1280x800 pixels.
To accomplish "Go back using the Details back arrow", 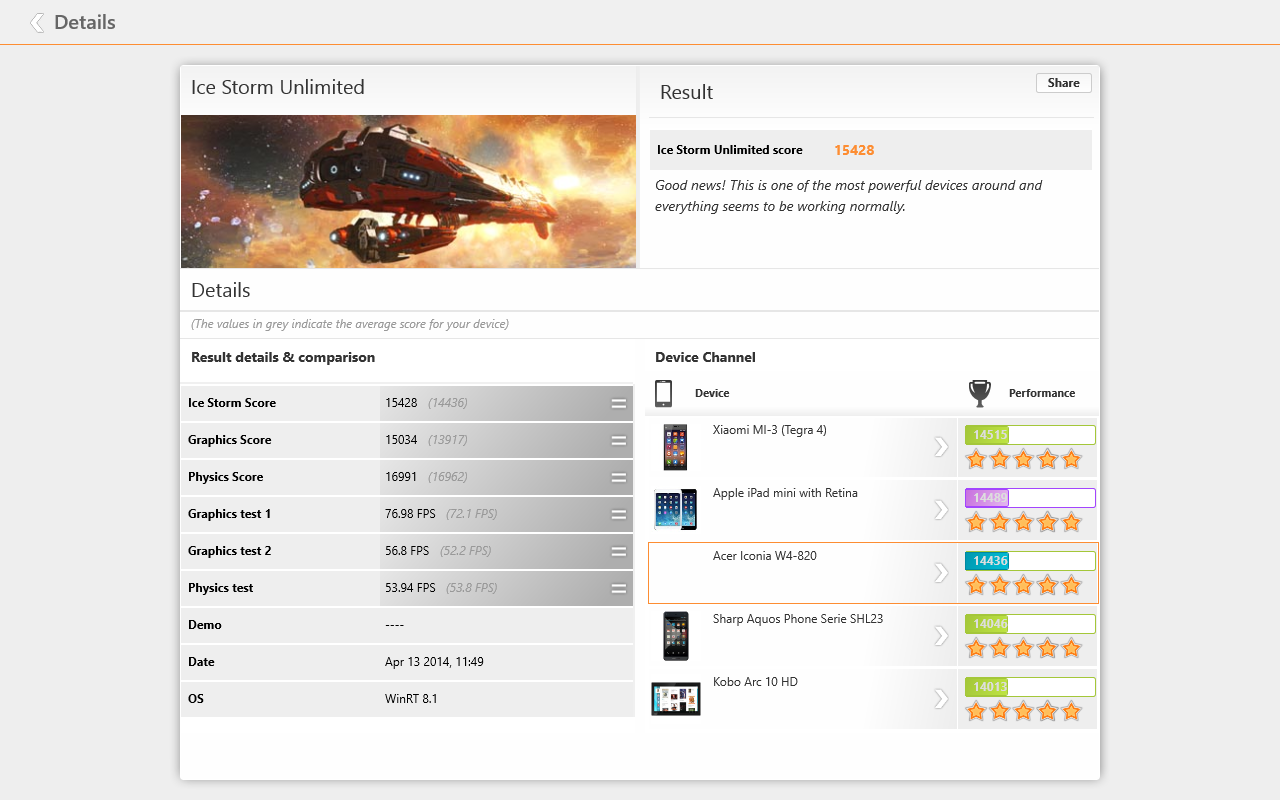I will tap(37, 22).
